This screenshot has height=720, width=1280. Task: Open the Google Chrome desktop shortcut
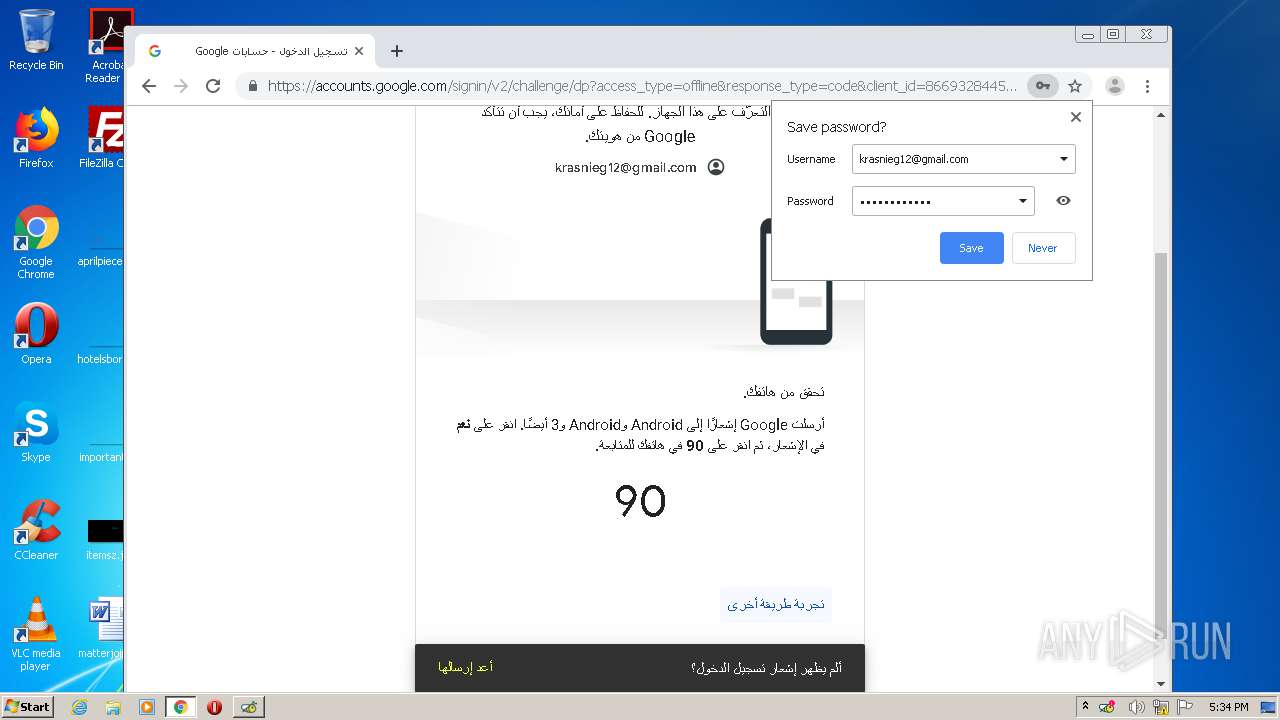pyautogui.click(x=36, y=242)
